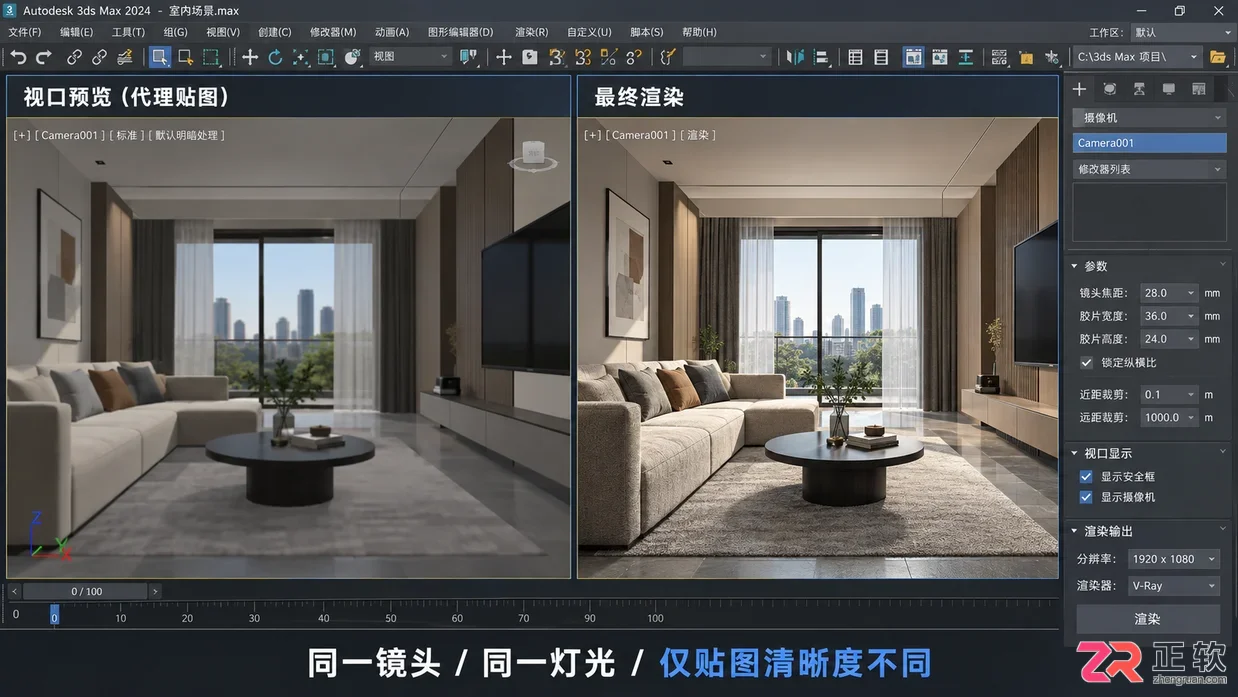Open the 视图 reference coordinate dropdown
Screen dimensions: 1238x697
[411, 57]
